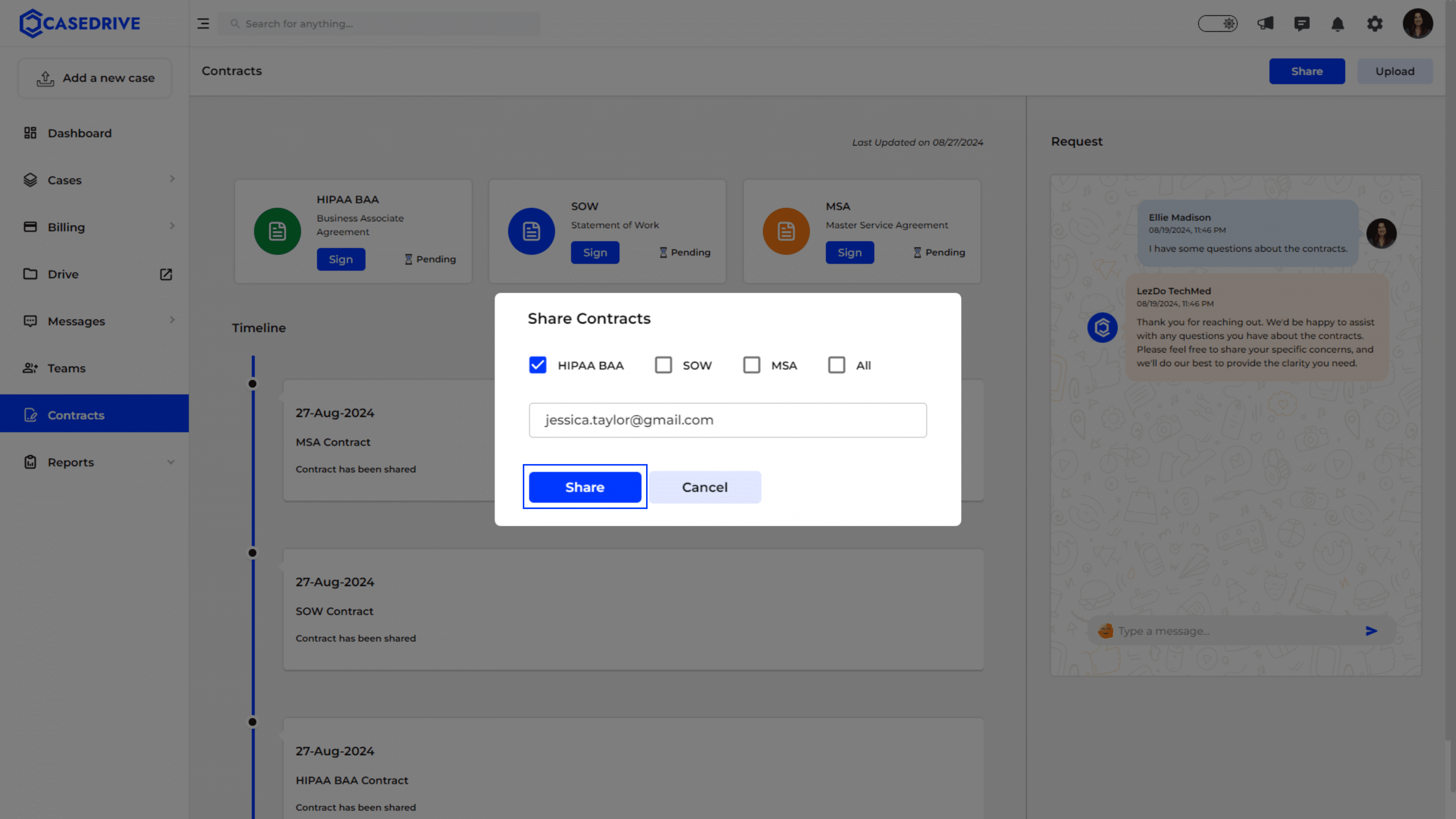
Task: Click the Reports clipboard icon
Action: [x=30, y=462]
